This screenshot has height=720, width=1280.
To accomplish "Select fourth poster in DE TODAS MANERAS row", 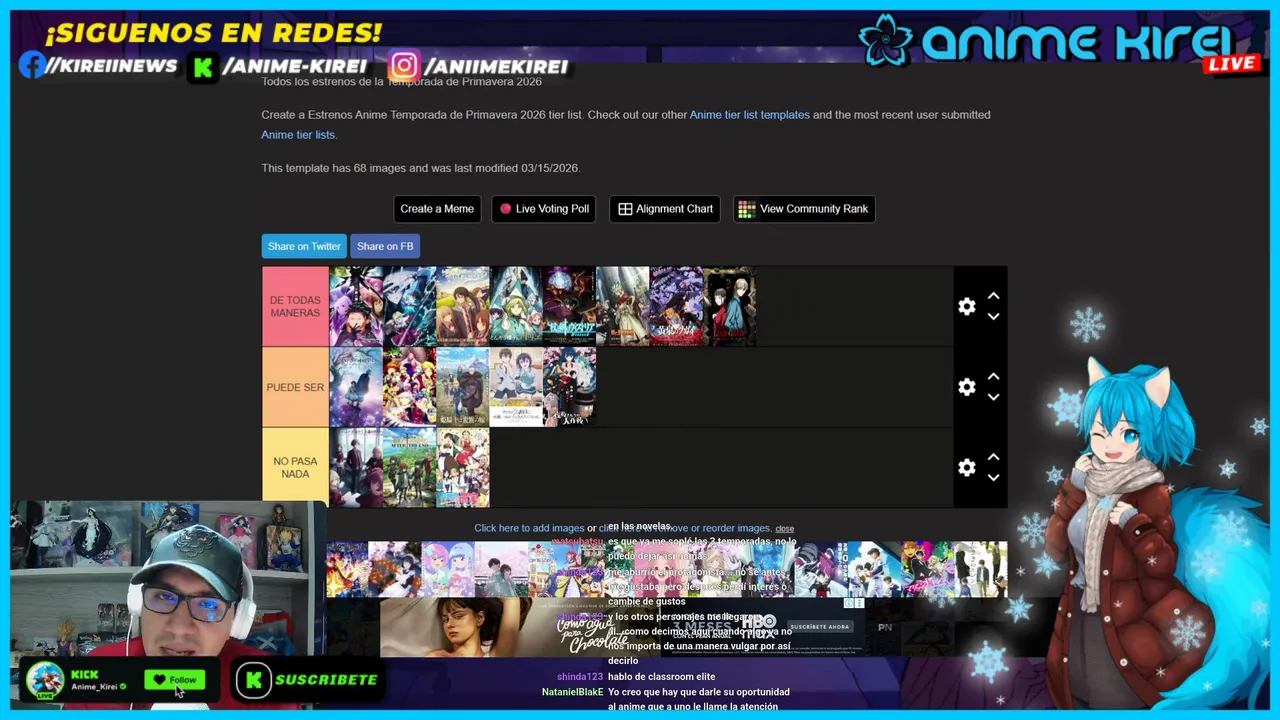I will click(516, 306).
